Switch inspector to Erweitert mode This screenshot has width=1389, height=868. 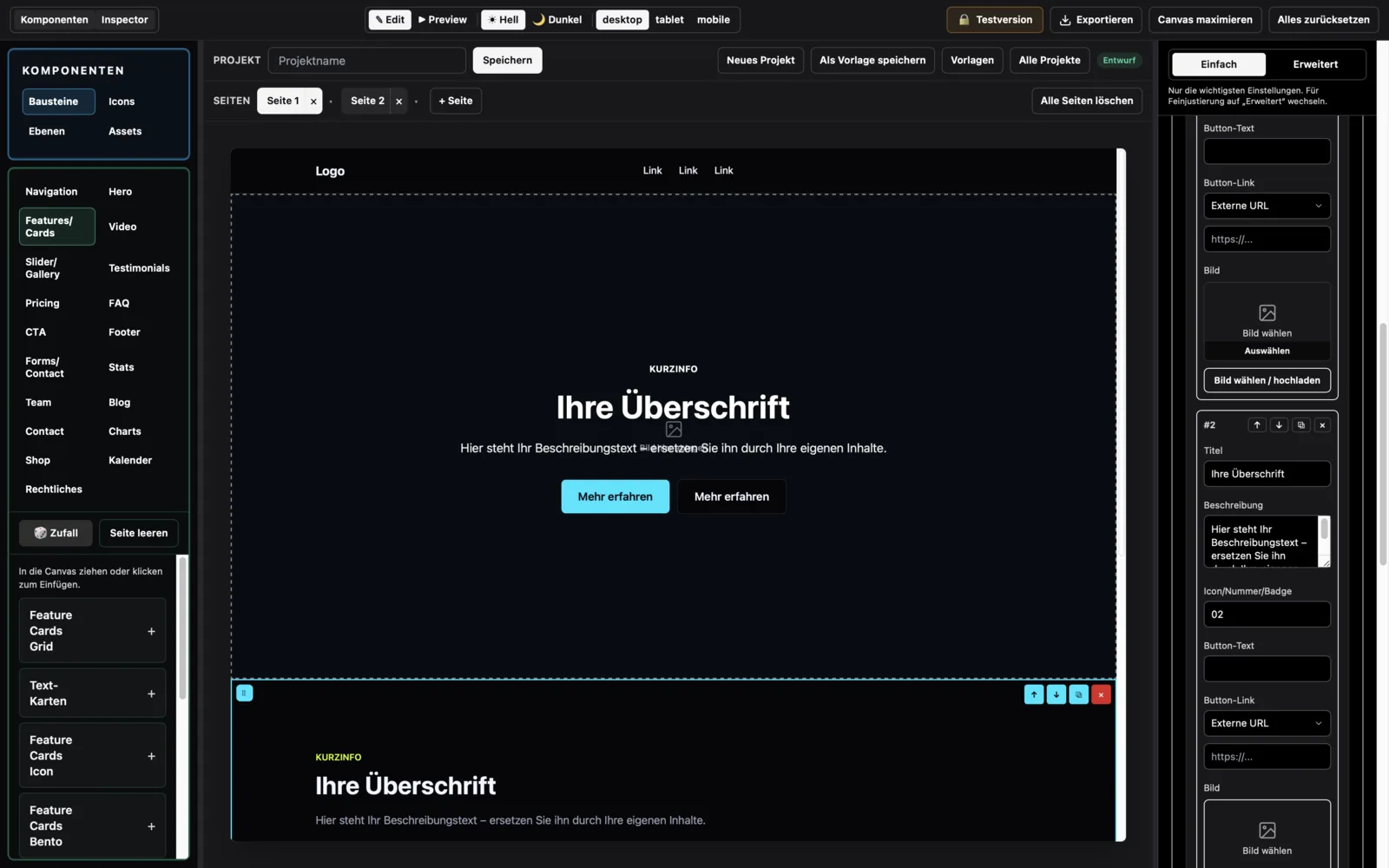coord(1315,64)
